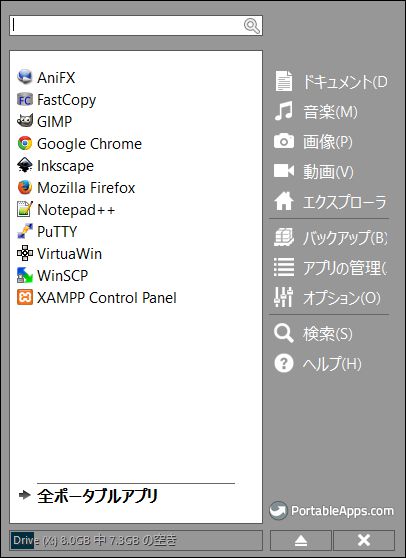Choose アプリの管理 menu item
Image resolution: width=406 pixels, height=558 pixels.
tap(344, 268)
